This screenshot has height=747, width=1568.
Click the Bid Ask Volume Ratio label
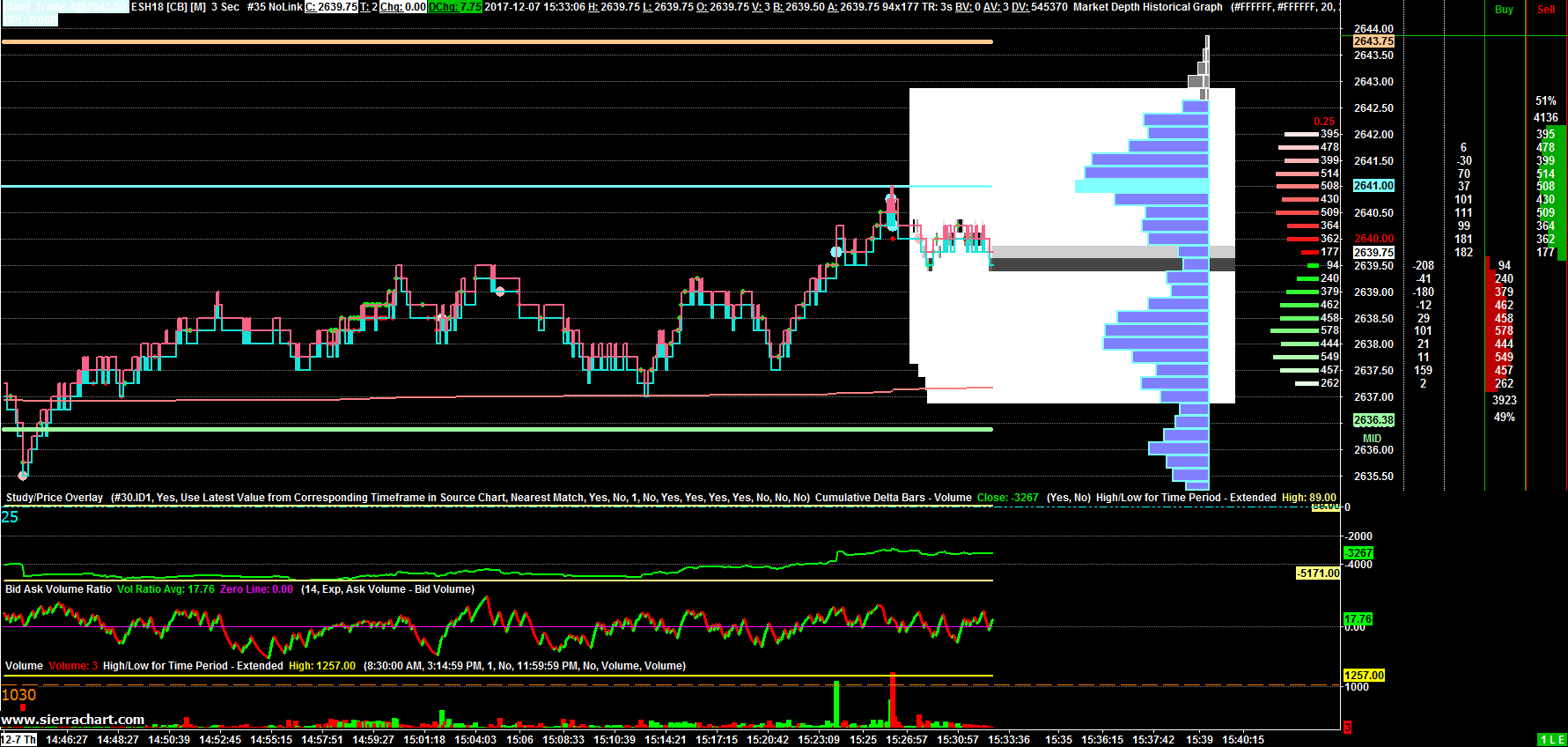[x=59, y=589]
